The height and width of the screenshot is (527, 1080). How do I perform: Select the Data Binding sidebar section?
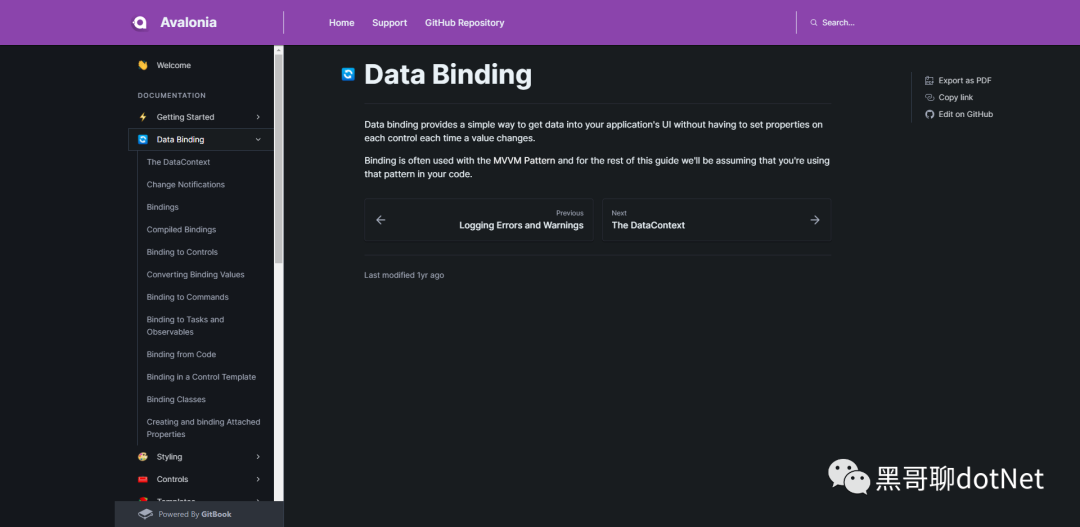point(201,140)
